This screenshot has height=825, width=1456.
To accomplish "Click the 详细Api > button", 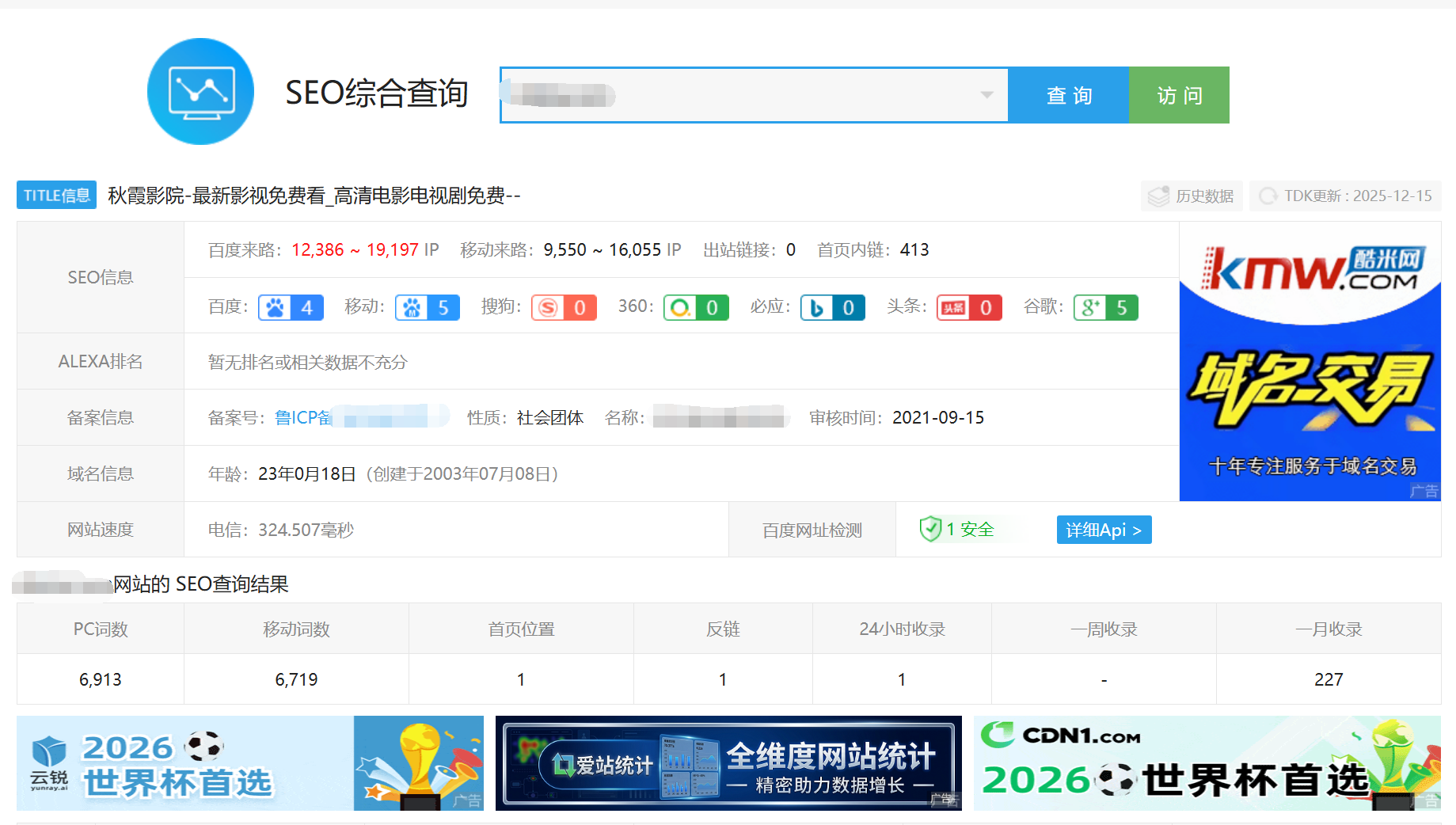I will [x=1104, y=530].
